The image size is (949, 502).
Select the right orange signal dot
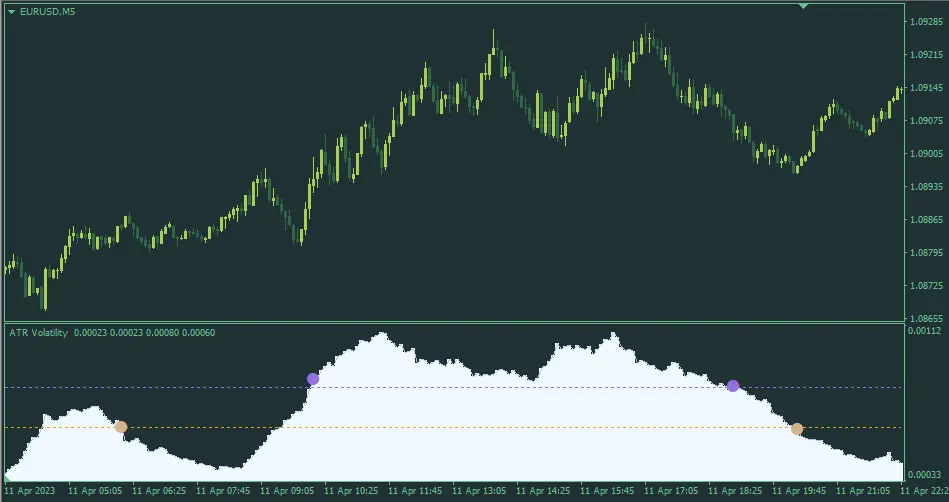[797, 429]
